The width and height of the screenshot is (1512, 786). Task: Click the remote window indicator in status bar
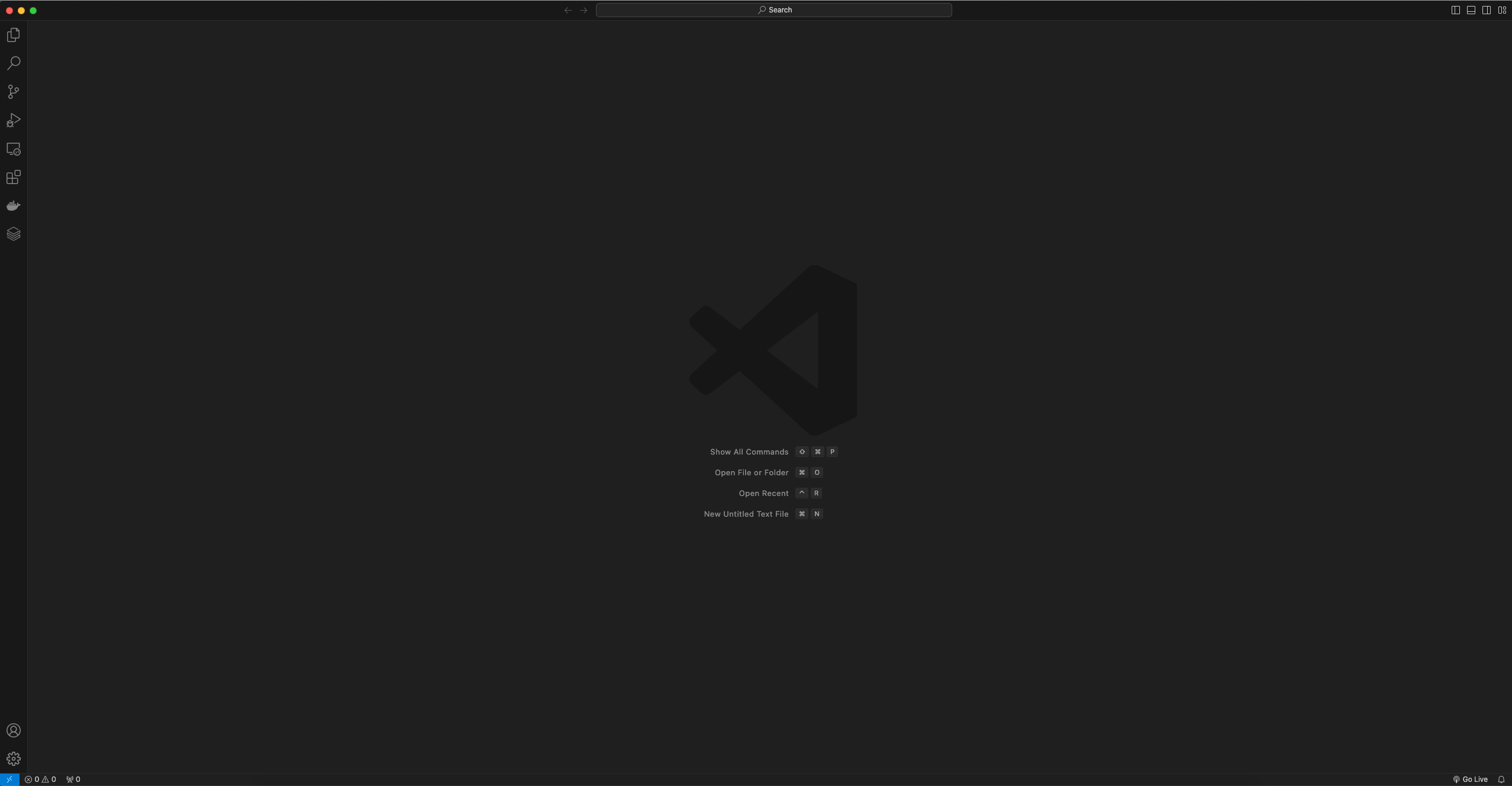(9, 779)
